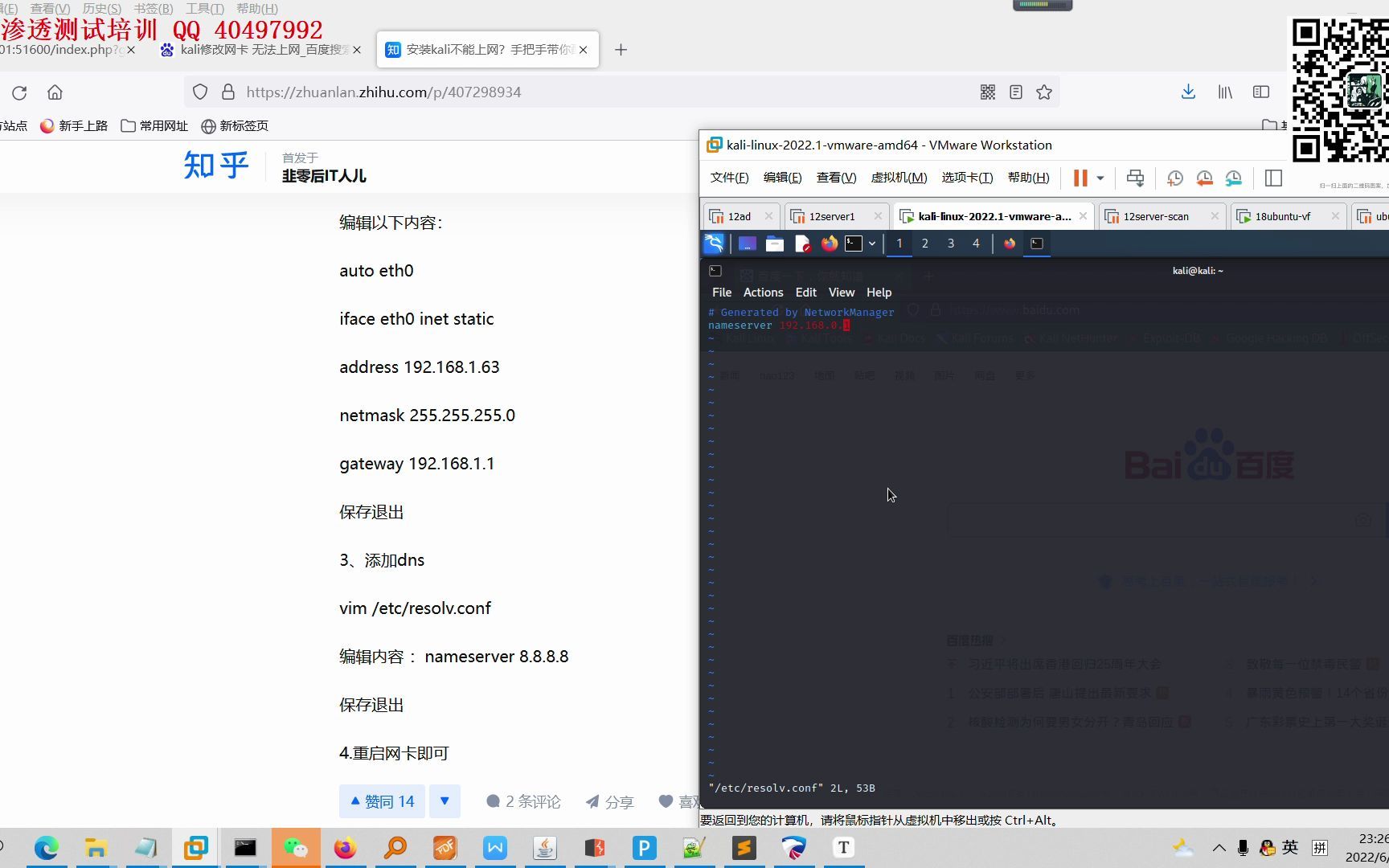1389x868 pixels.
Task: Open 新手上路 bookmark
Action: coord(74,126)
